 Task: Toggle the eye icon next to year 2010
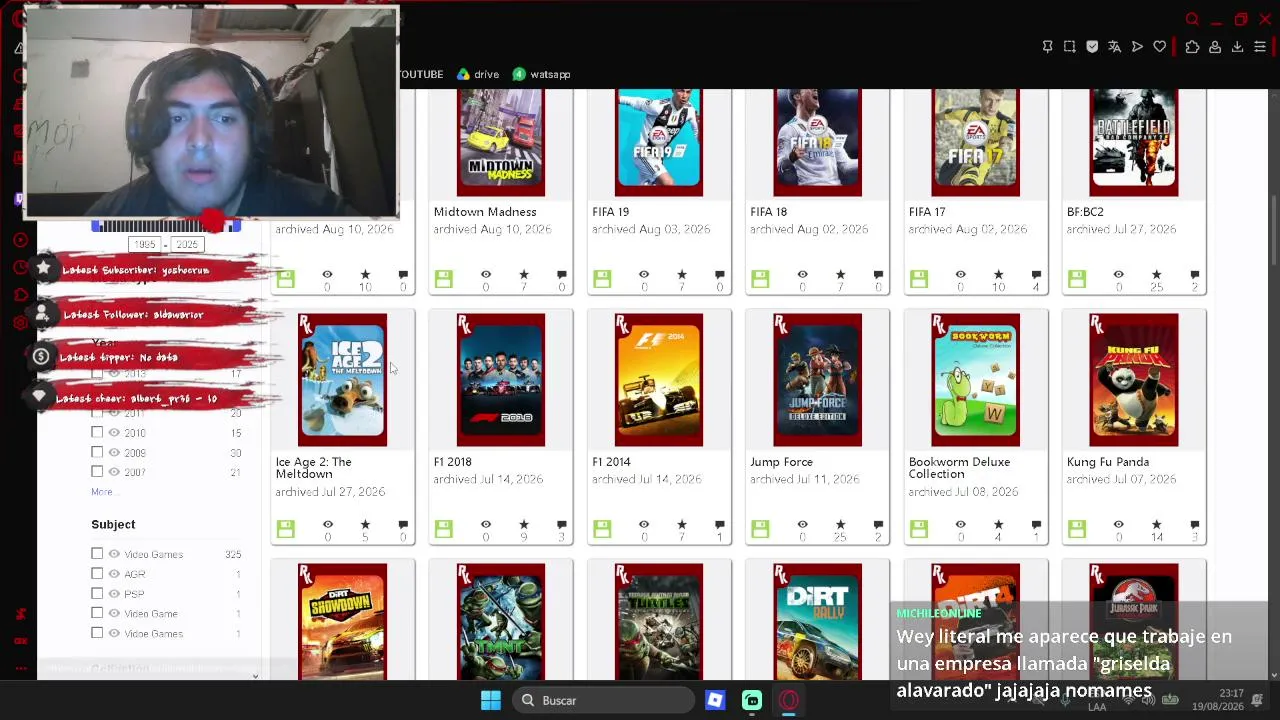coord(114,432)
